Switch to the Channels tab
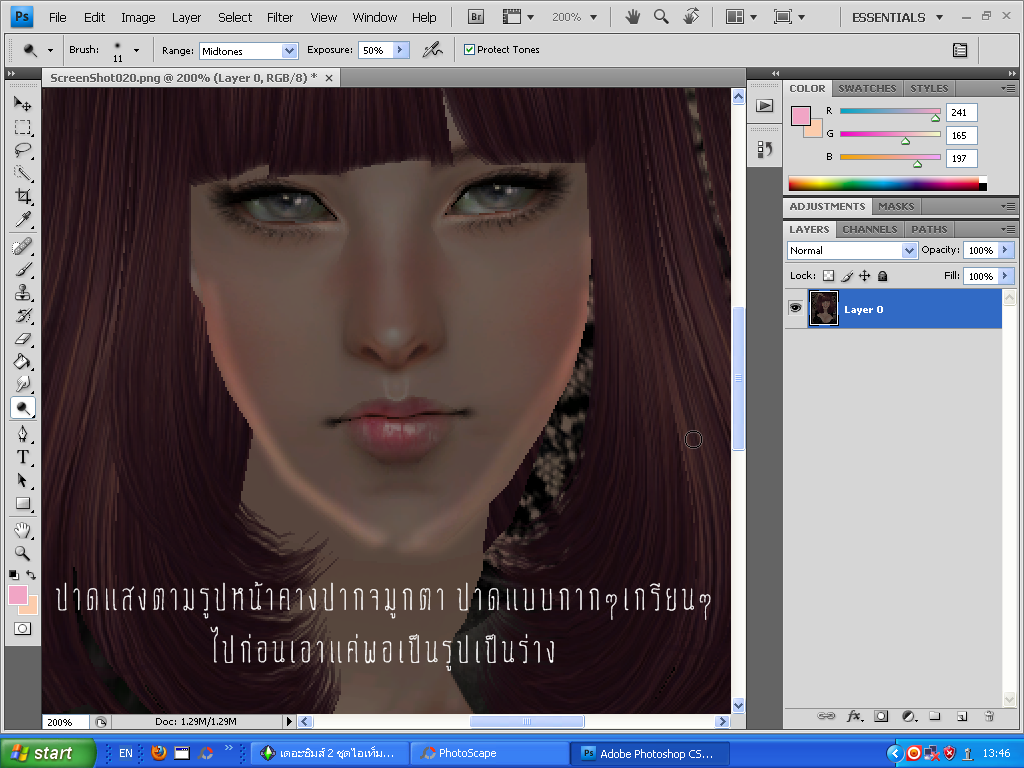Image resolution: width=1024 pixels, height=768 pixels. [869, 229]
